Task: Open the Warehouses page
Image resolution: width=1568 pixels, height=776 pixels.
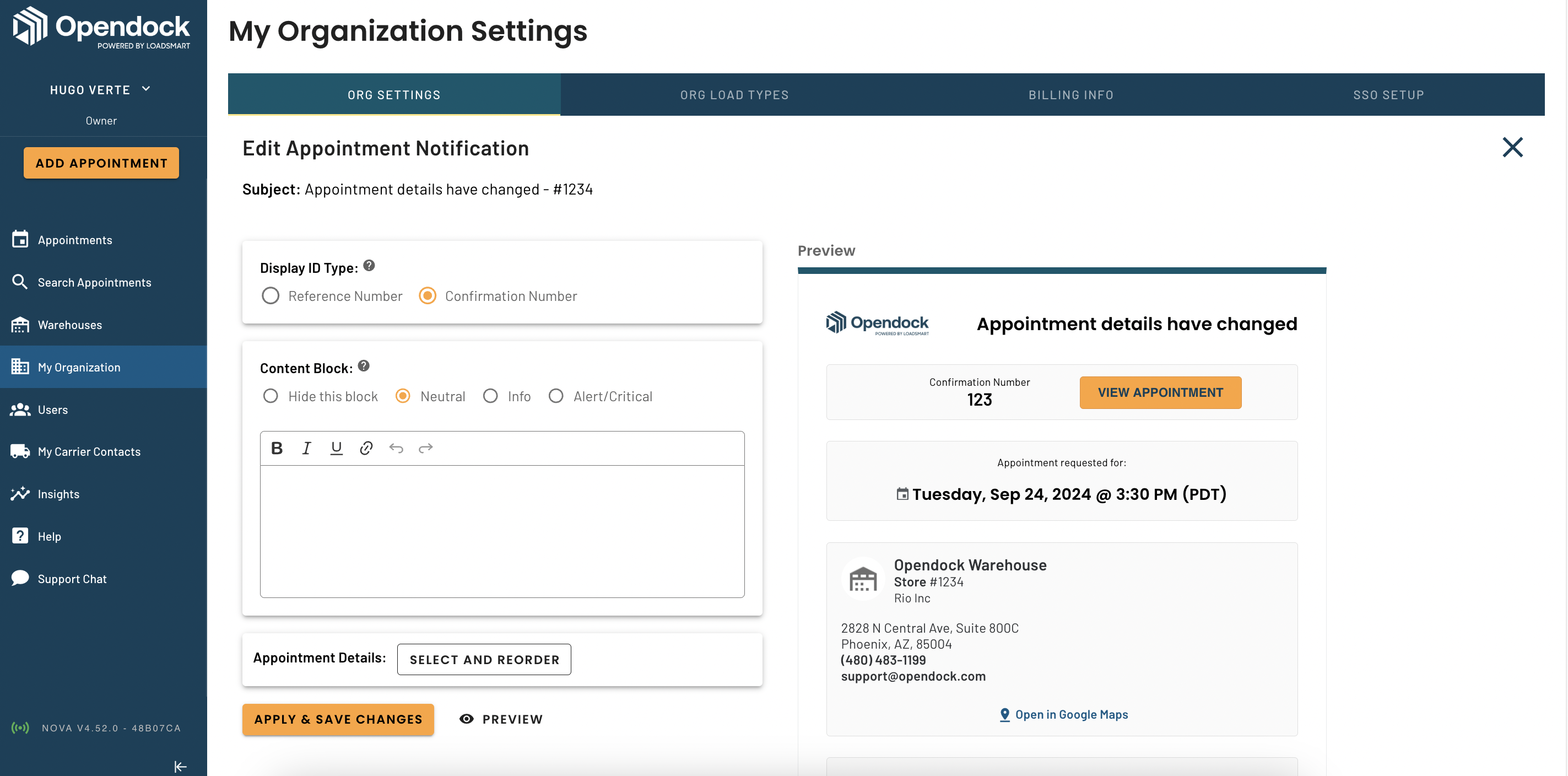Action: pos(70,325)
